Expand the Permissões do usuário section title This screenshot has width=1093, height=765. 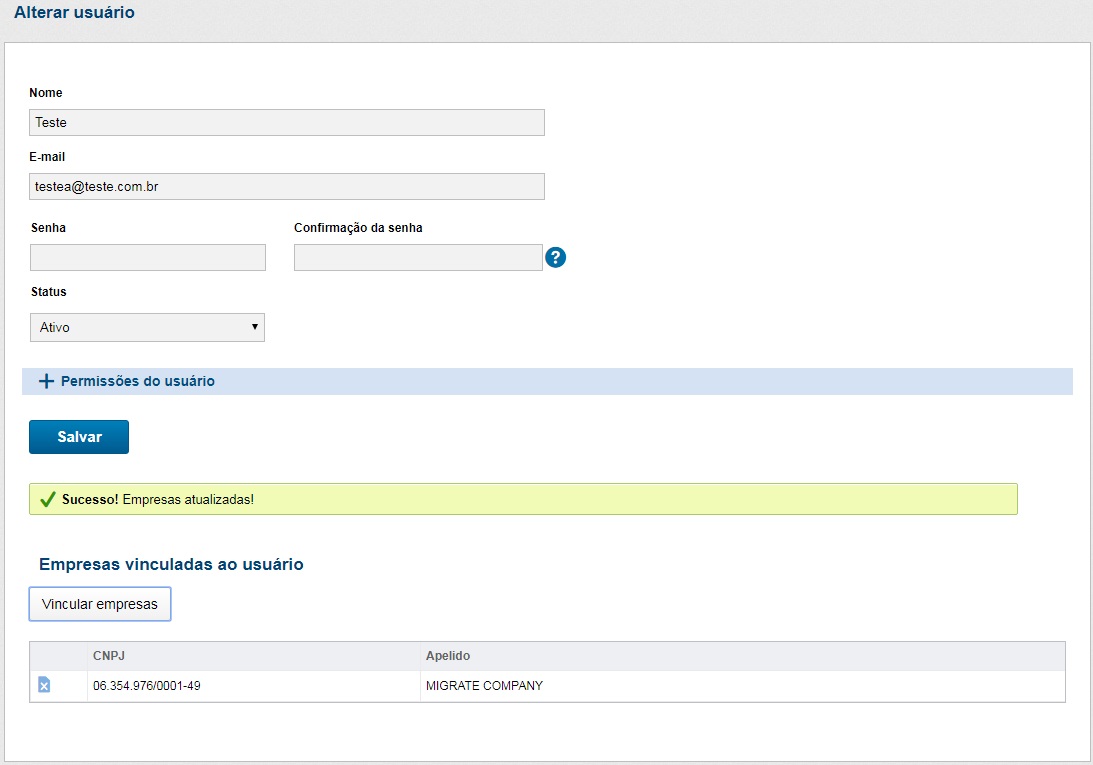138,381
